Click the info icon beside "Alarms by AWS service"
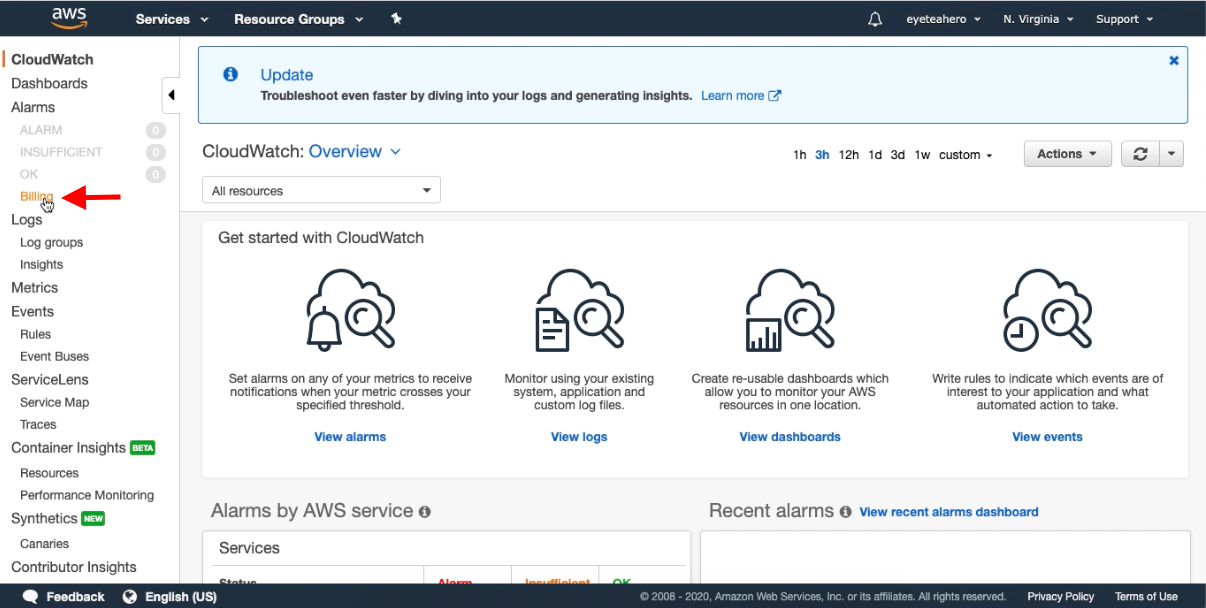 (x=425, y=511)
